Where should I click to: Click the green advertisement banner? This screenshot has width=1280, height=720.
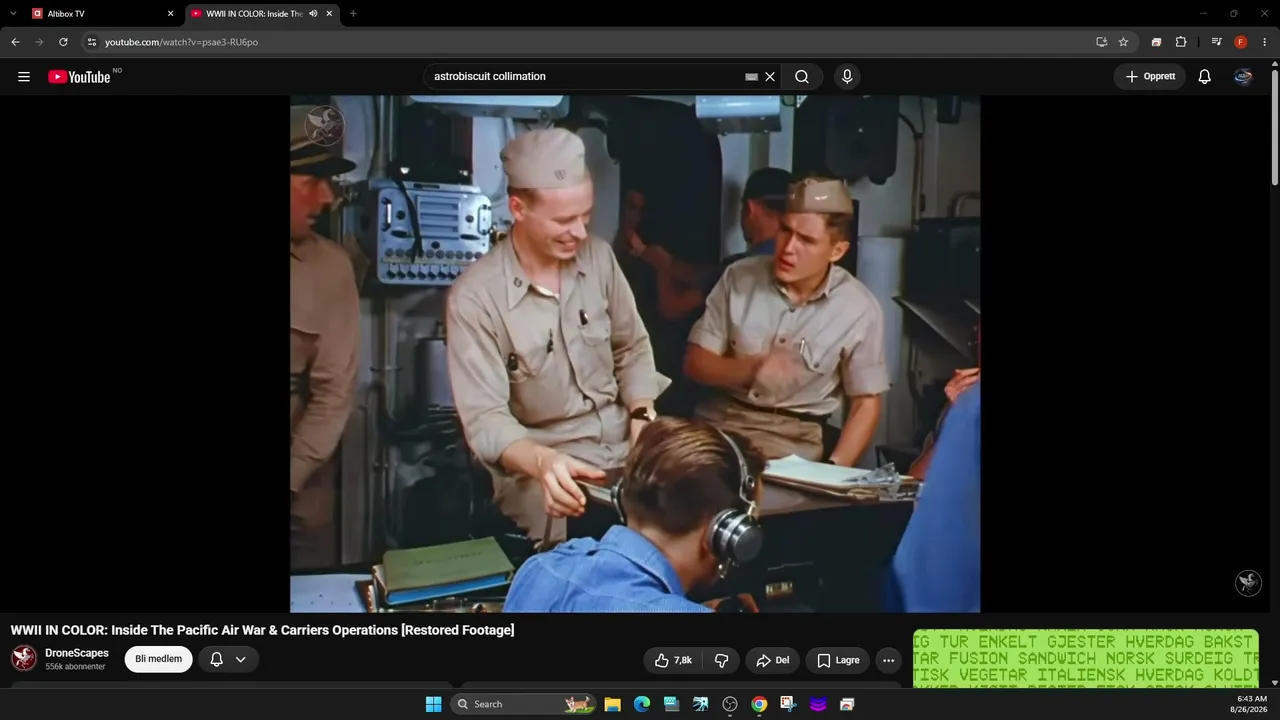point(1086,658)
